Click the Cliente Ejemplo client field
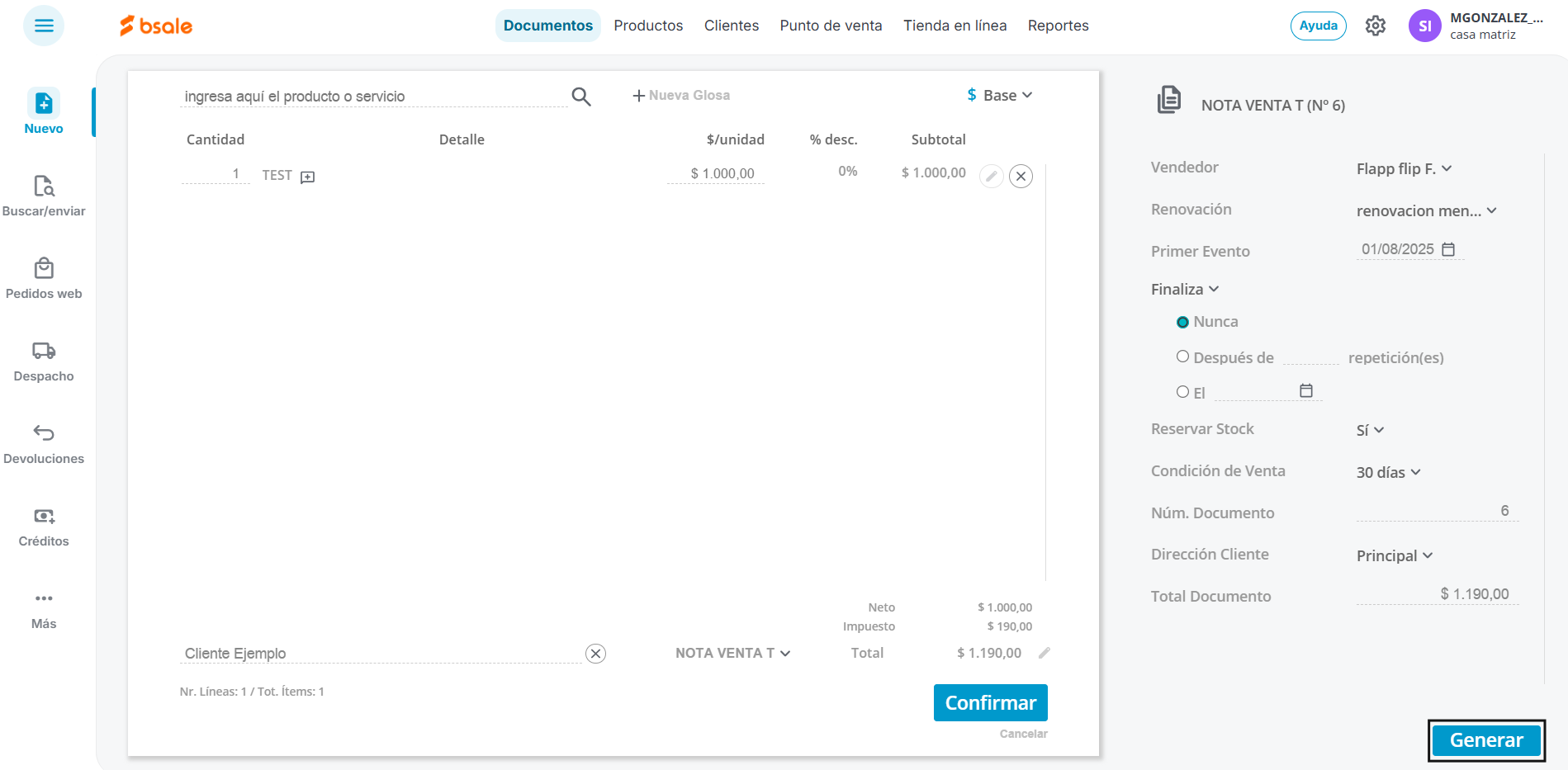Screen dimensions: 1568x770 coord(381,654)
